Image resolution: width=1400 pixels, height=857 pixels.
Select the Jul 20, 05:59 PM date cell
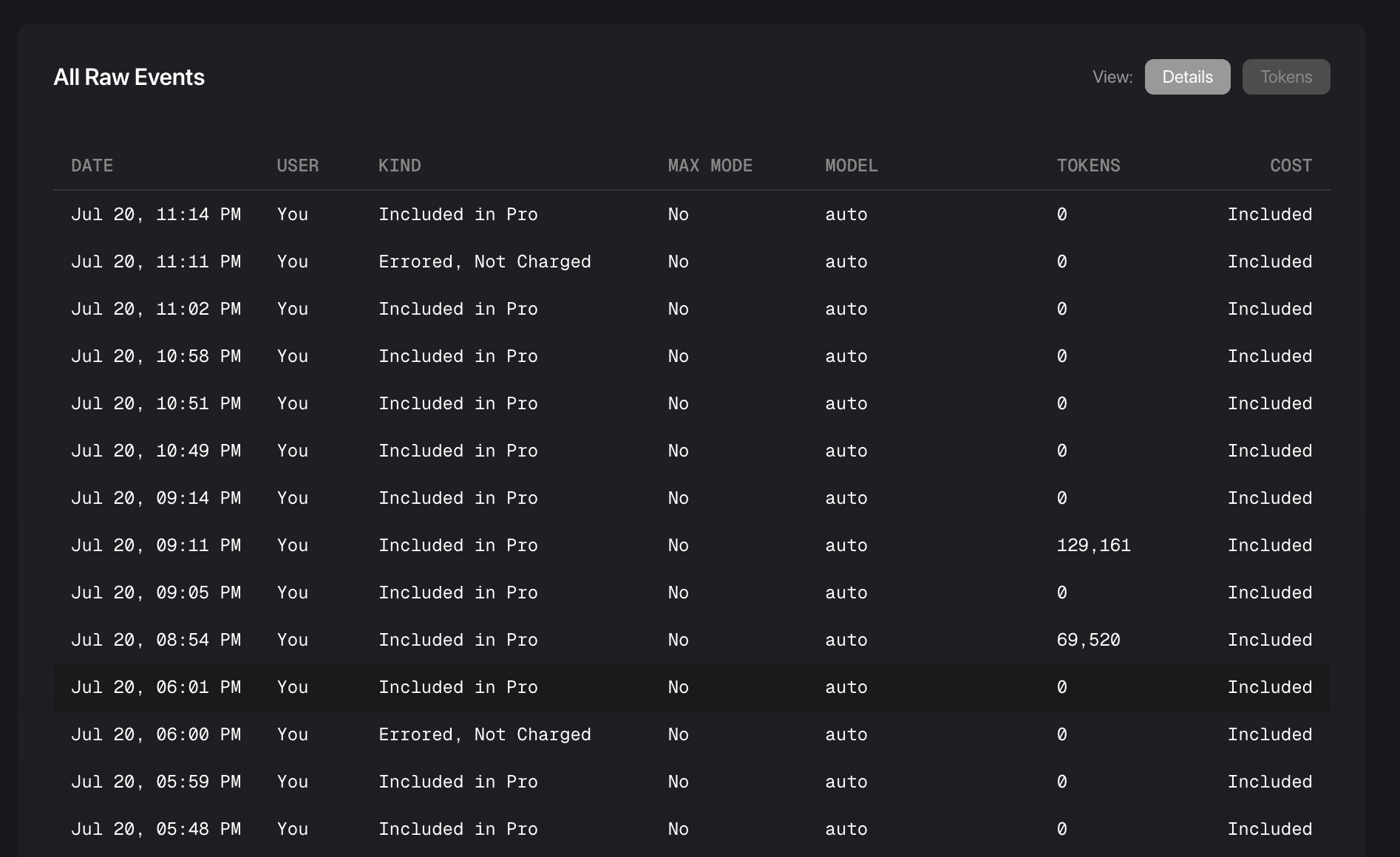click(x=156, y=782)
